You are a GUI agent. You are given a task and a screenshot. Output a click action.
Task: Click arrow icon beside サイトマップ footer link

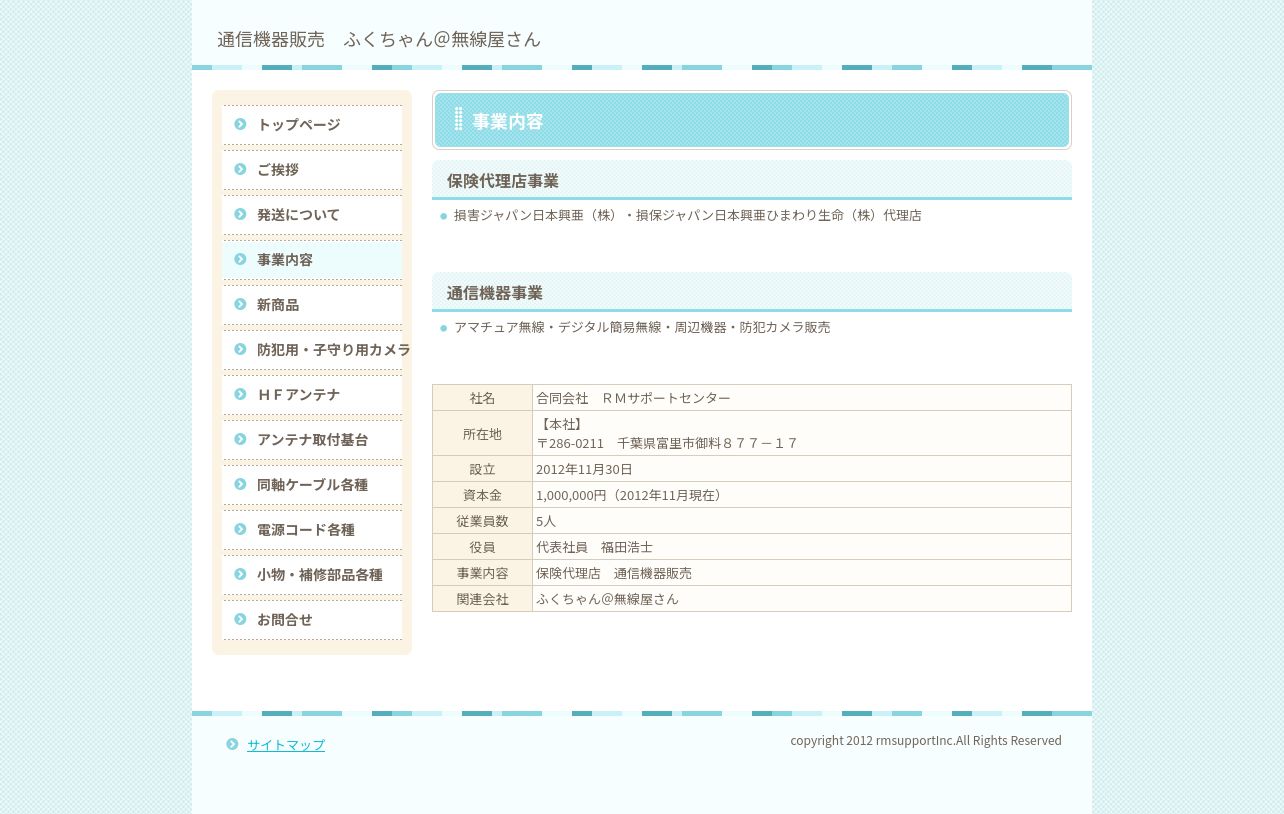click(x=232, y=744)
